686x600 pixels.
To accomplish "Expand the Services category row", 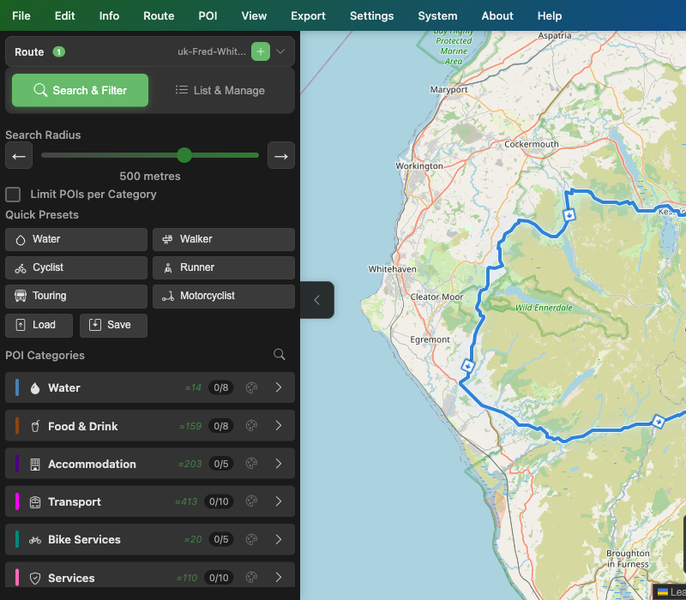I will tap(150, 577).
